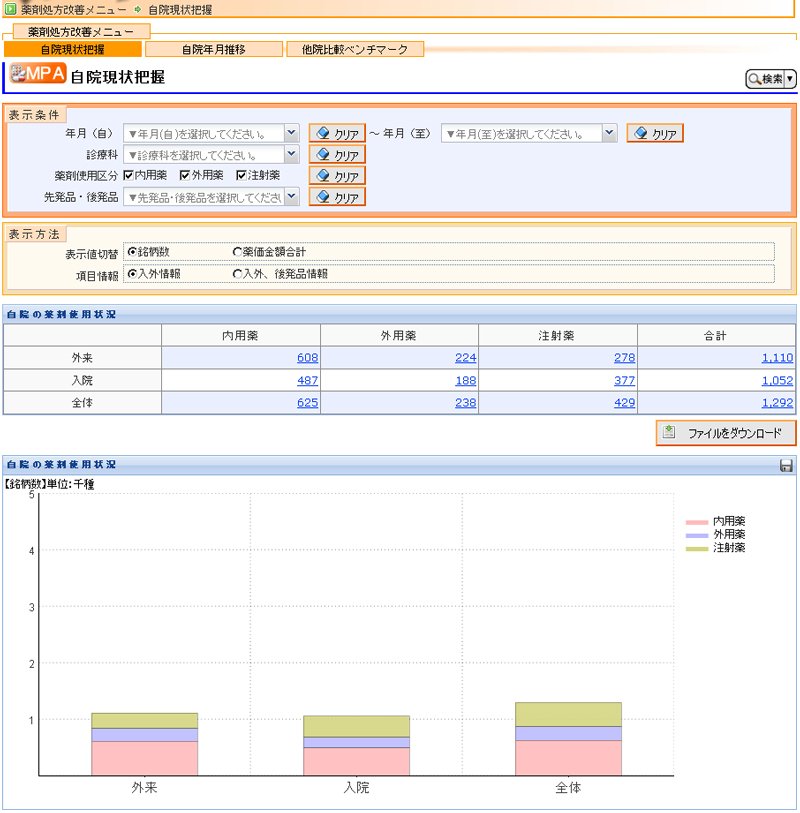Open 全体 注射薬 value 429
This screenshot has width=800, height=813.
tap(624, 402)
